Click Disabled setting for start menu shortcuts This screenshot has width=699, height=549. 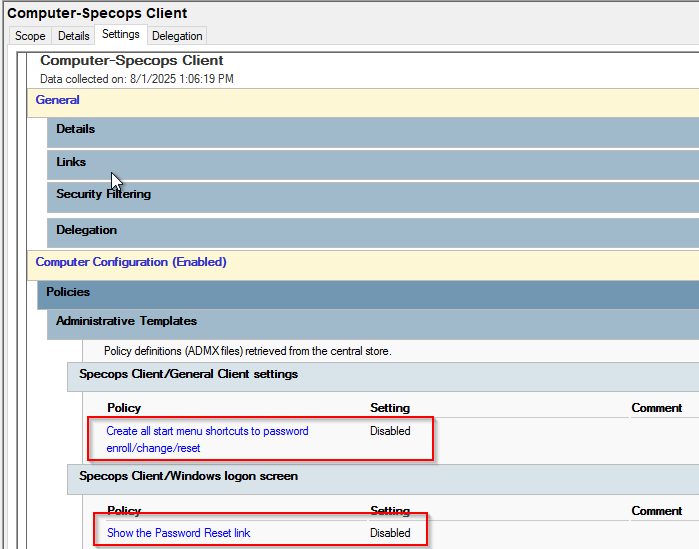[390, 431]
